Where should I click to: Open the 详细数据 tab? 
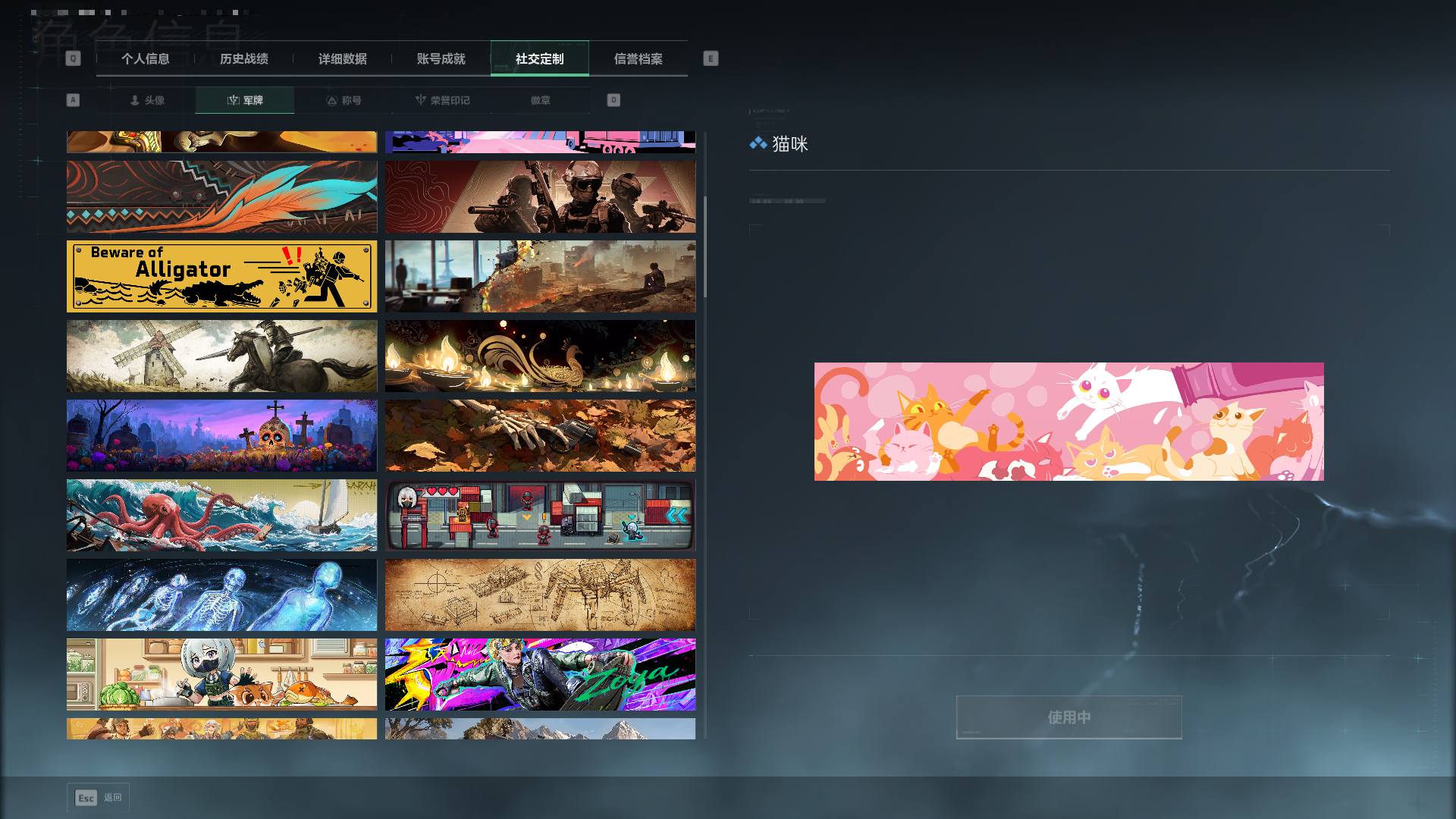click(x=342, y=58)
